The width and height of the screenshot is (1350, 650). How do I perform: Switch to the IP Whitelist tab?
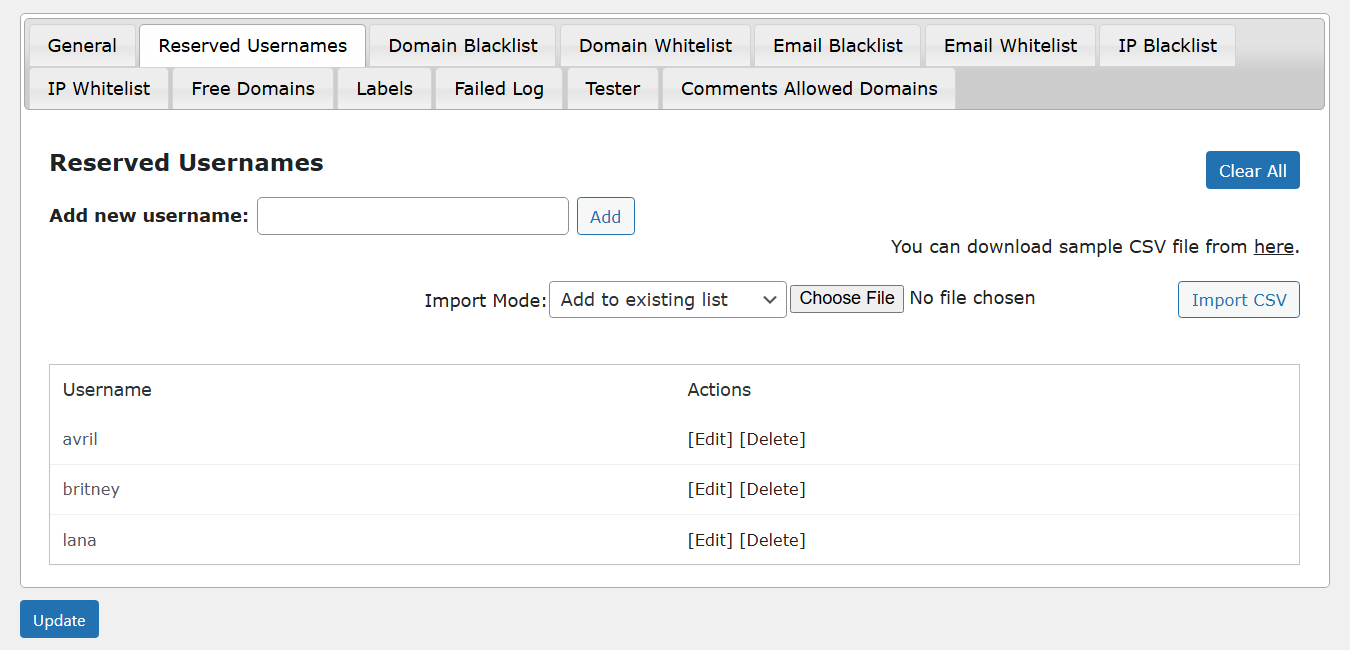tap(98, 88)
